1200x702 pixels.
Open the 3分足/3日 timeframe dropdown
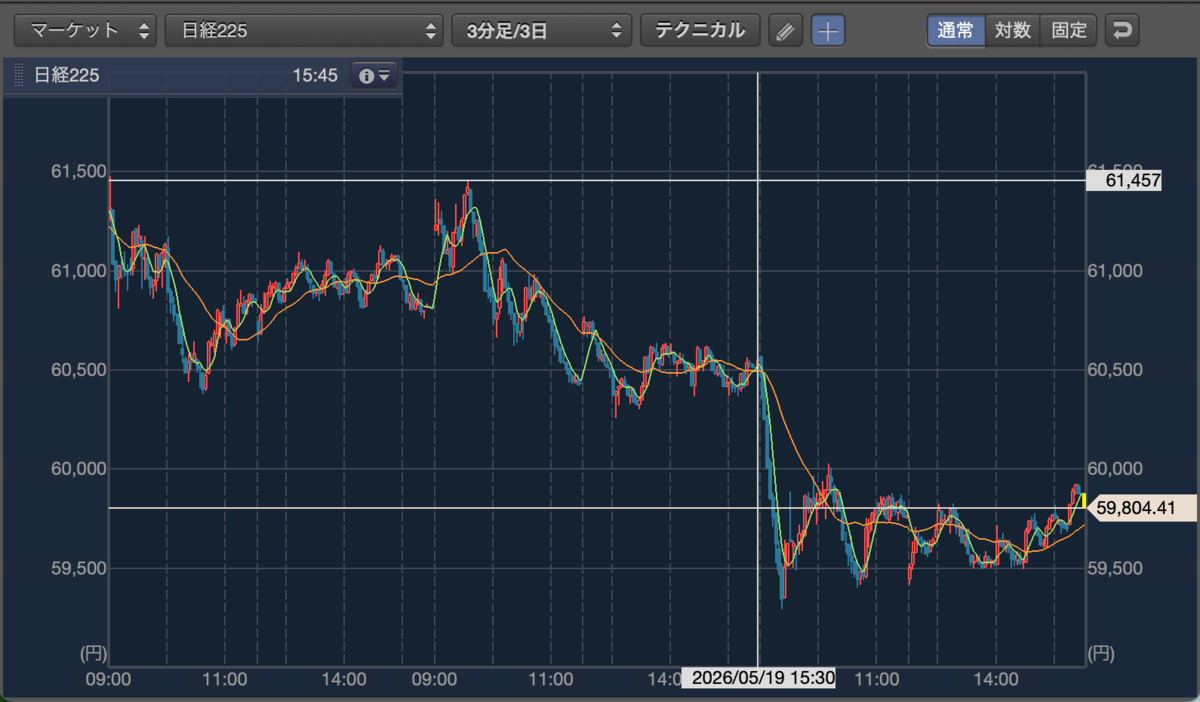(541, 30)
